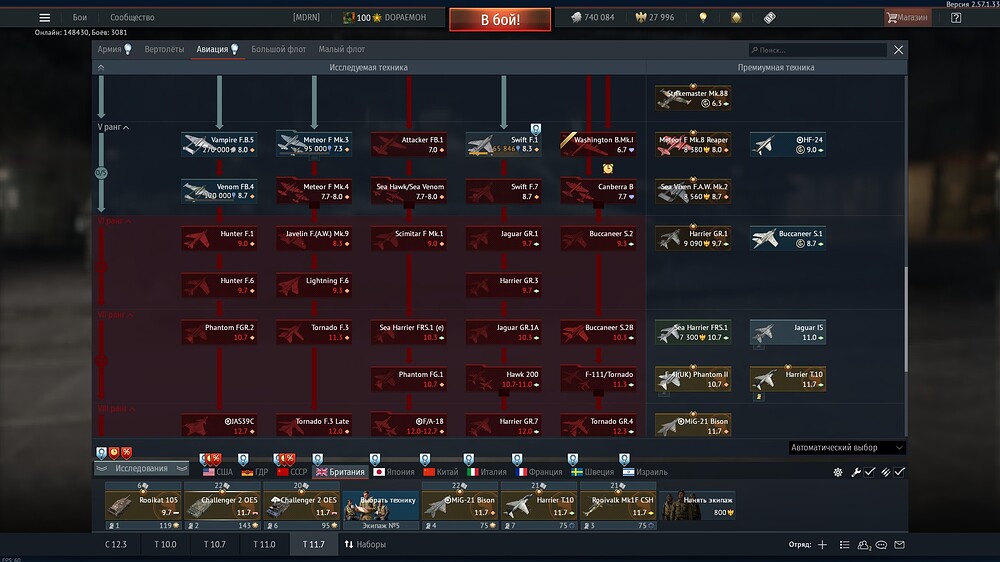
Task: Click the Магазин shop cart icon
Action: (907, 18)
